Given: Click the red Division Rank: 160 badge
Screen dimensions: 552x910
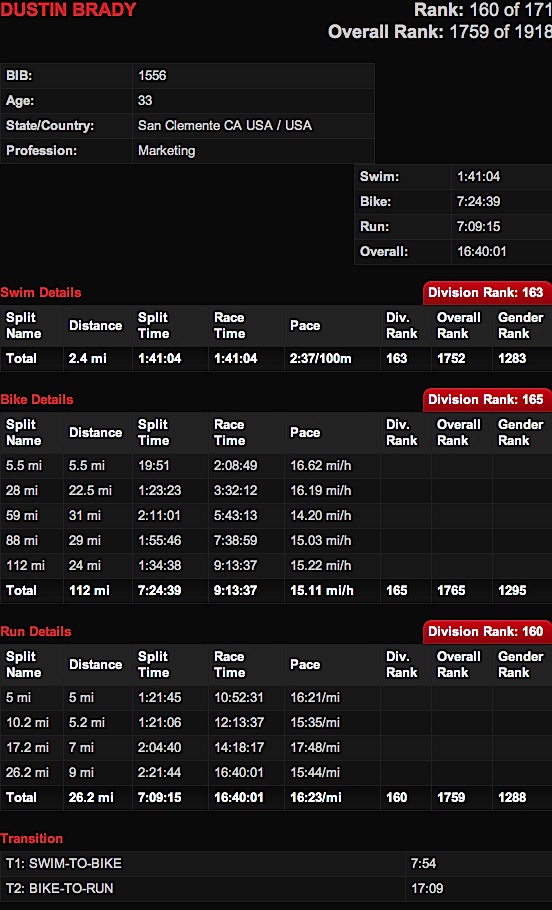Looking at the screenshot, I should [486, 631].
